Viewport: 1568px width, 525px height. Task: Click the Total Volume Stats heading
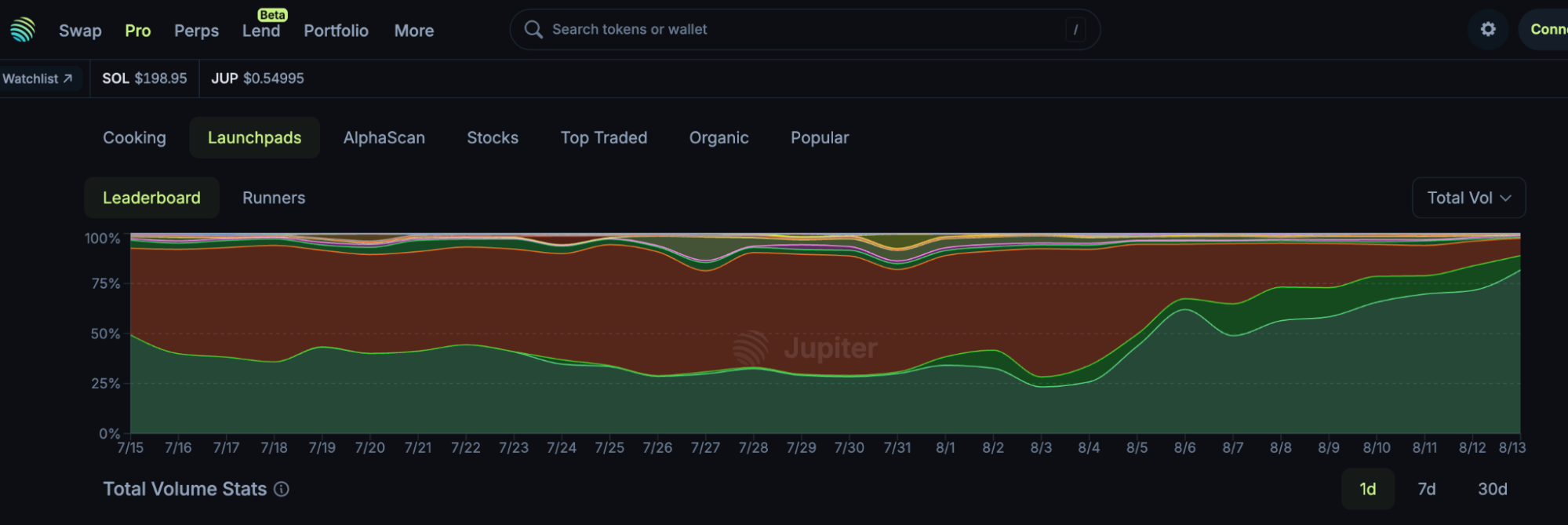pos(185,489)
